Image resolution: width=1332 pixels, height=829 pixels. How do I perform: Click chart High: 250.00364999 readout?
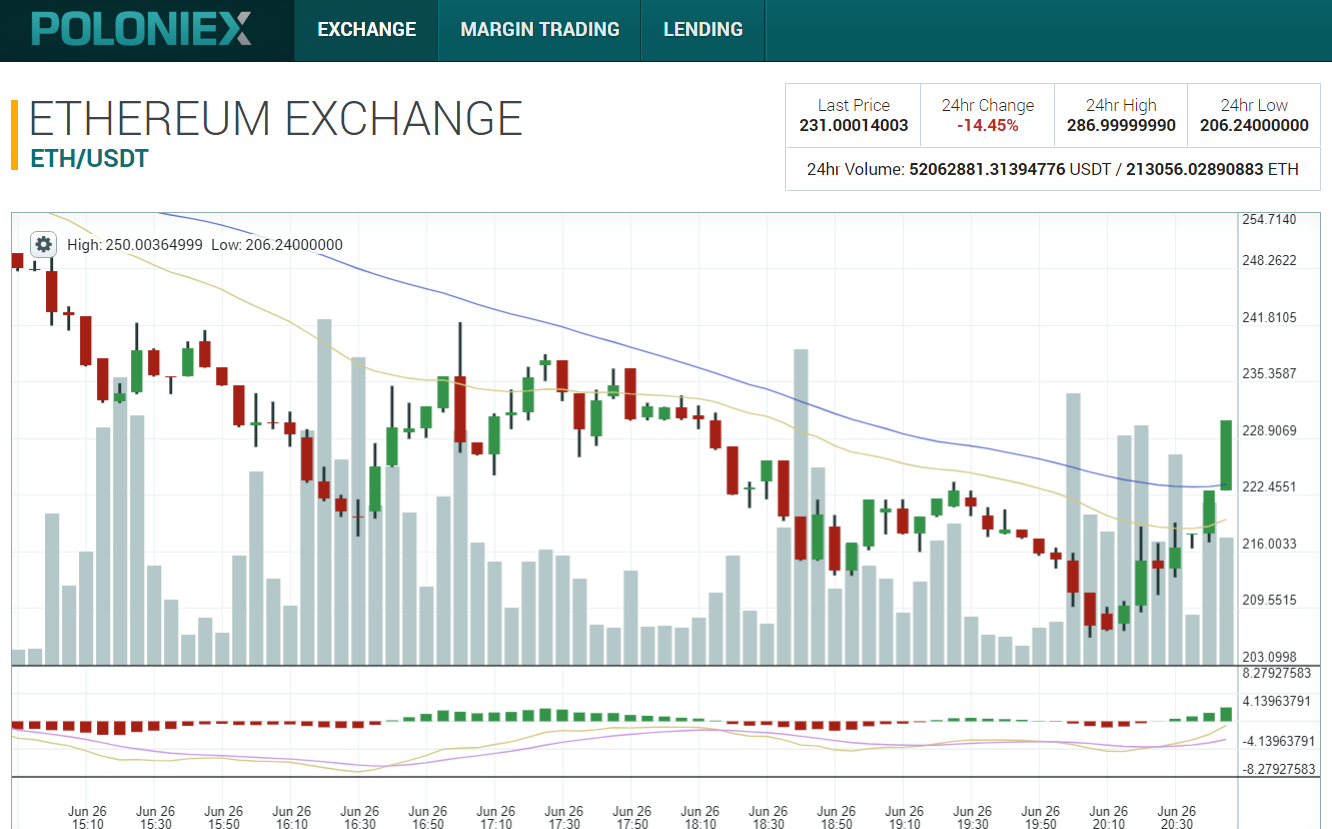[135, 245]
